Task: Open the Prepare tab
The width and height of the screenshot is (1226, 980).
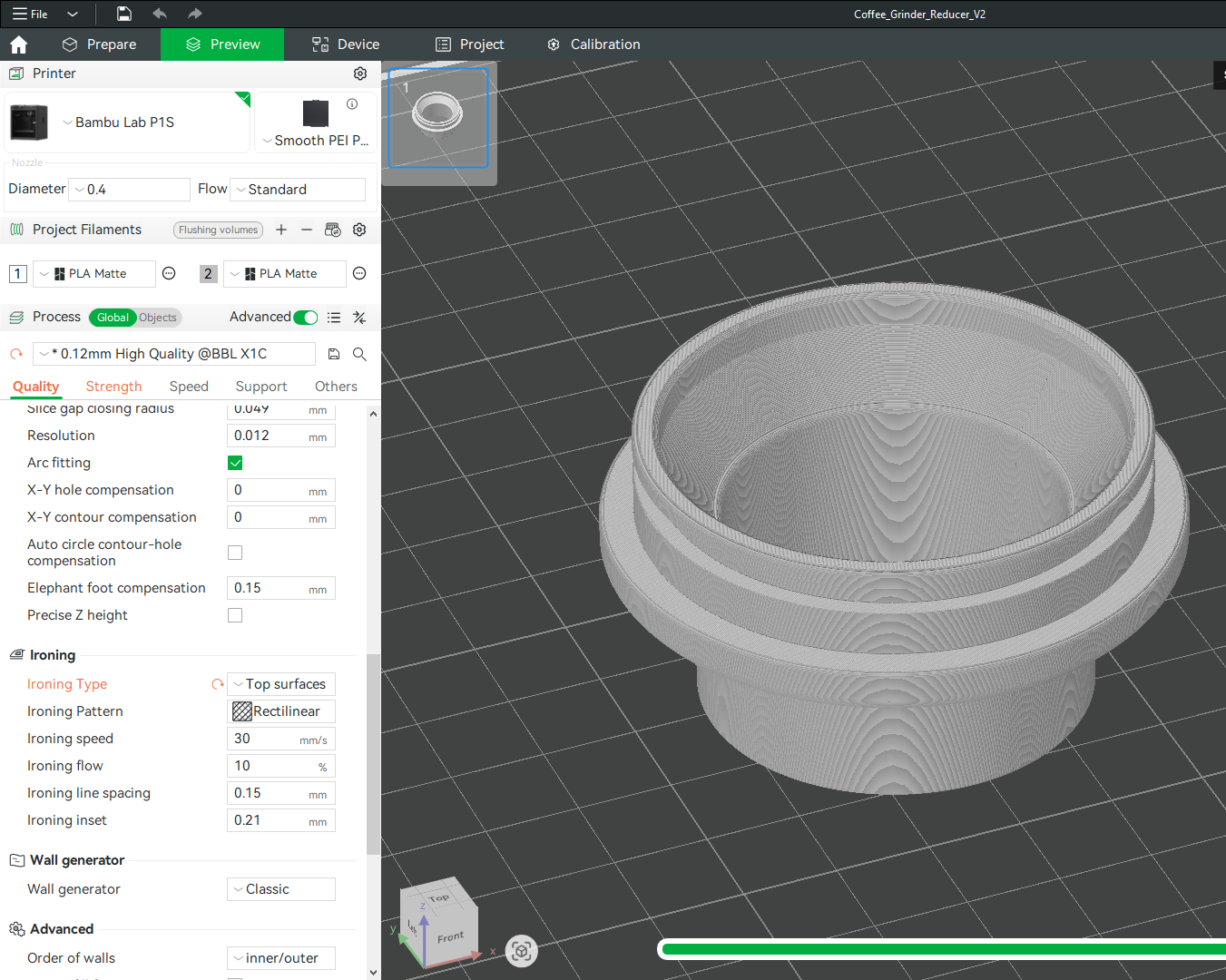Action: (99, 44)
